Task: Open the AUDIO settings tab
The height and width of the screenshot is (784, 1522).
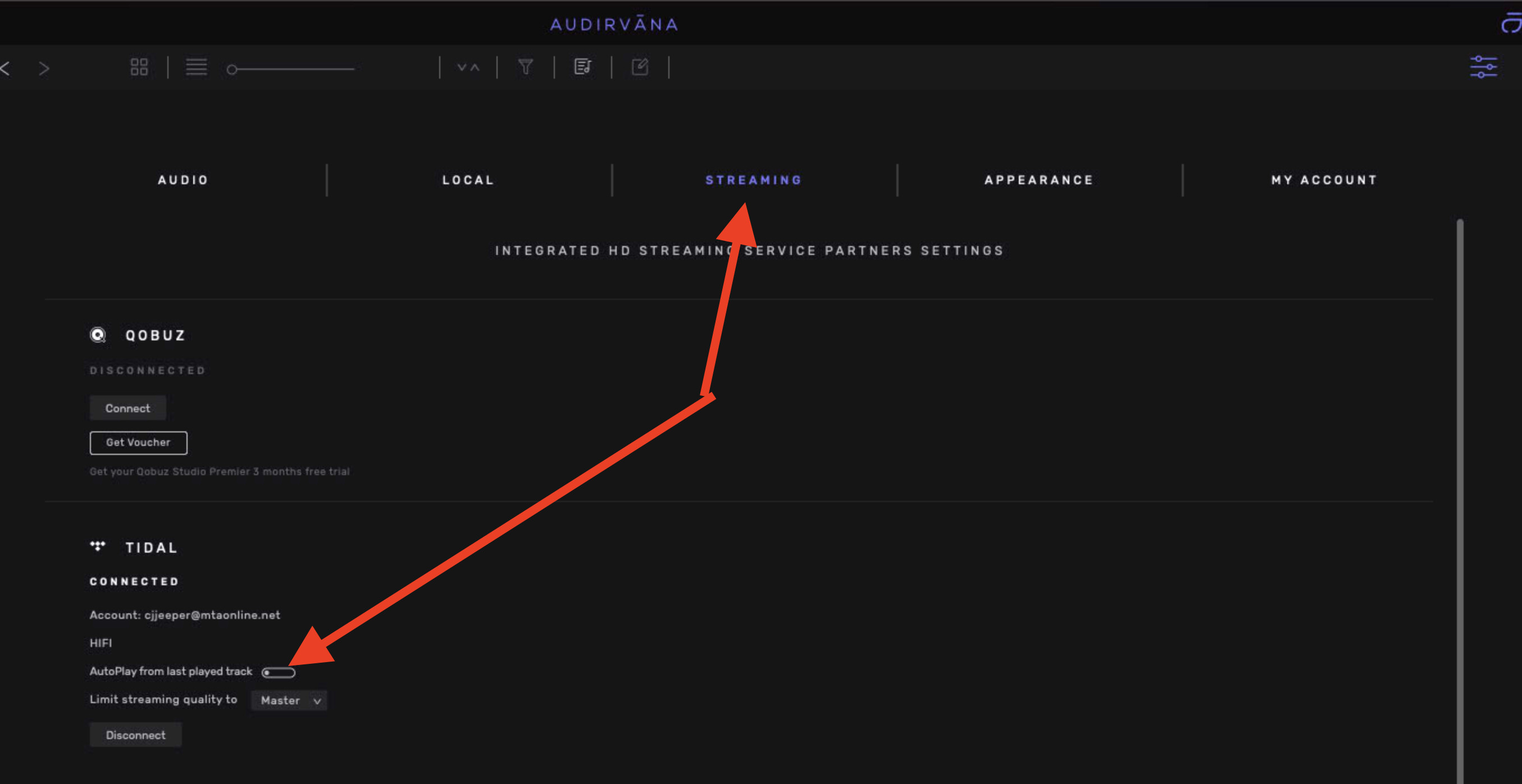Action: pyautogui.click(x=183, y=180)
